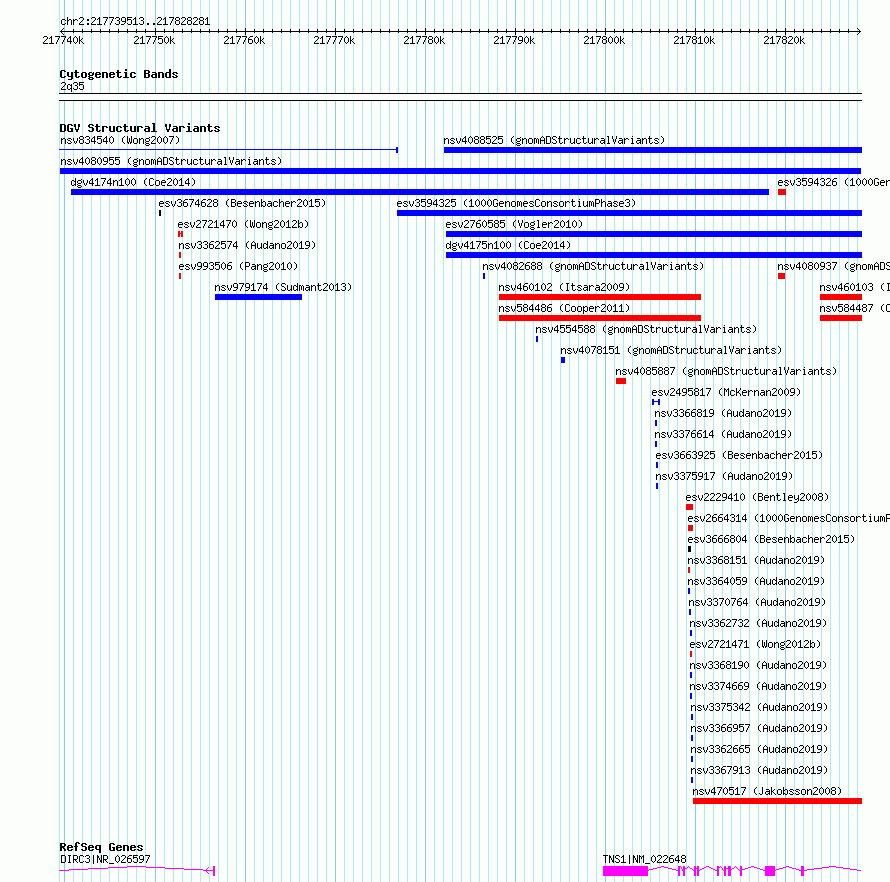Image resolution: width=890 pixels, height=882 pixels.
Task: Click the nsv4080937 variant label
Action: [833, 266]
